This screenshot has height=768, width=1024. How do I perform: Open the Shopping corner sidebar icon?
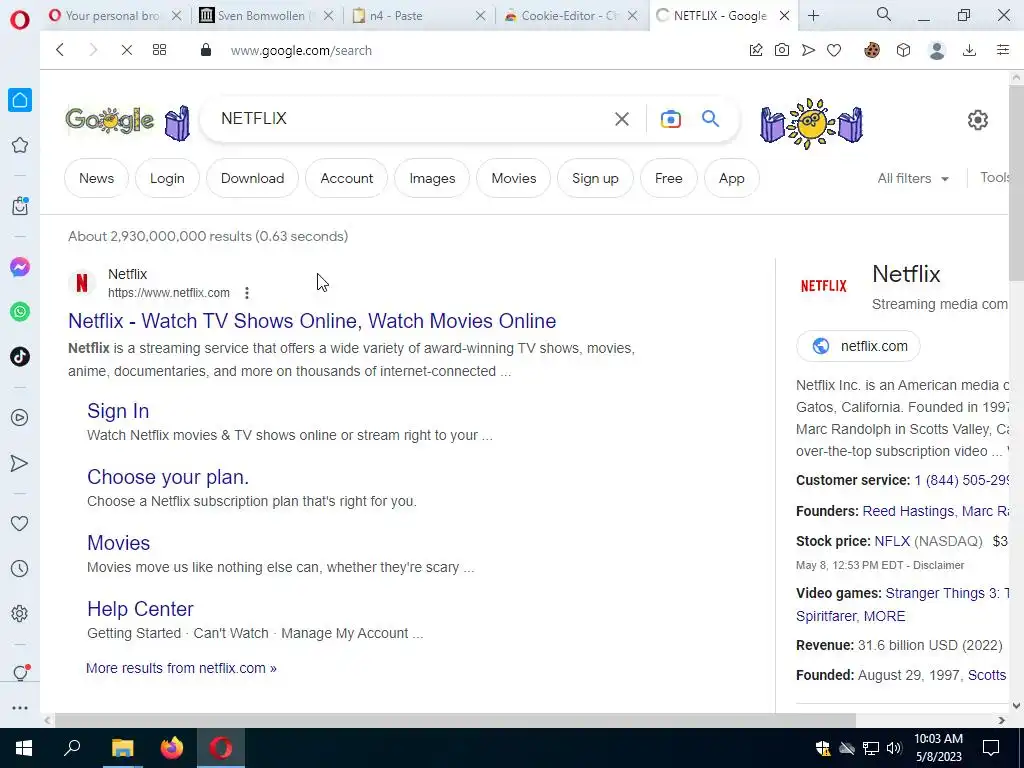click(20, 206)
